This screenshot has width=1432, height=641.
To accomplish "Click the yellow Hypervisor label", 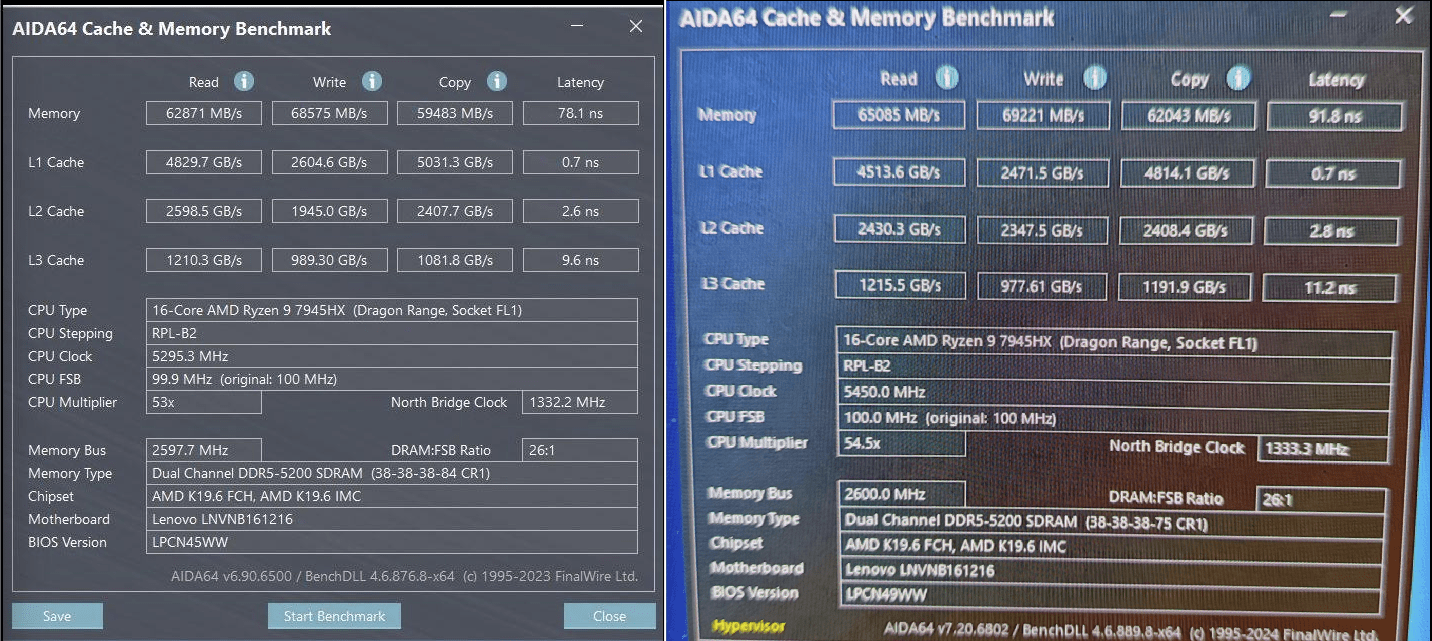I will tap(748, 626).
